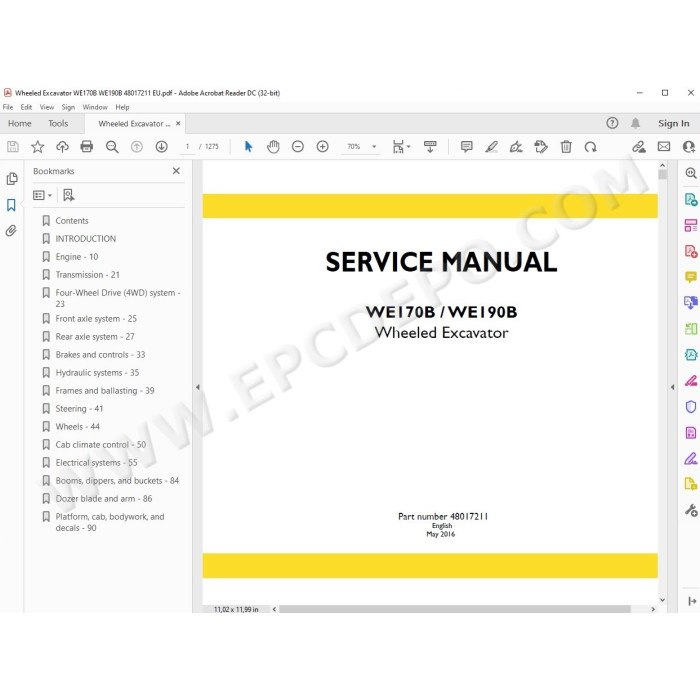Viewport: 700px width, 700px height.
Task: Open the notifications bell
Action: point(635,123)
